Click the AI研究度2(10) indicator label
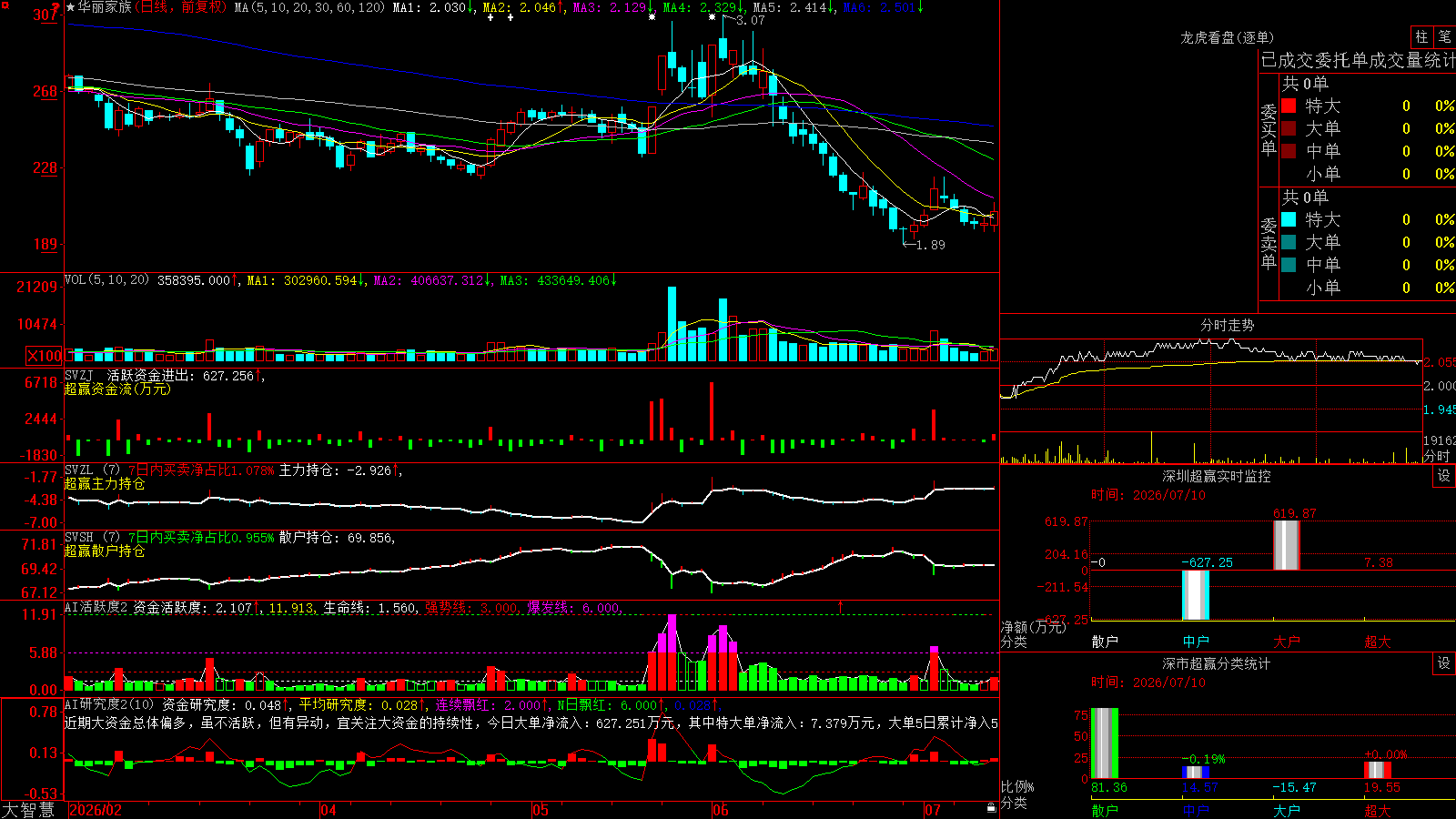The height and width of the screenshot is (819, 1456). click(x=110, y=704)
